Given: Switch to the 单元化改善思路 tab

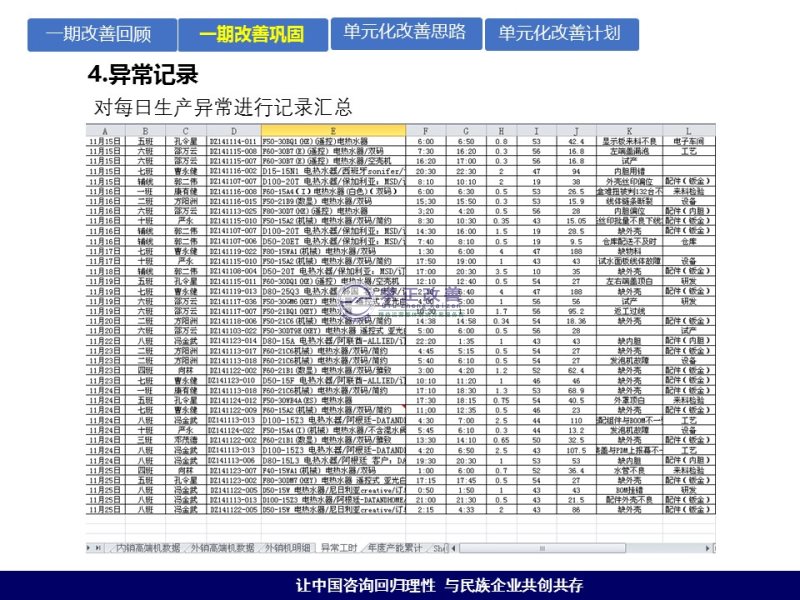Looking at the screenshot, I should coord(405,33).
